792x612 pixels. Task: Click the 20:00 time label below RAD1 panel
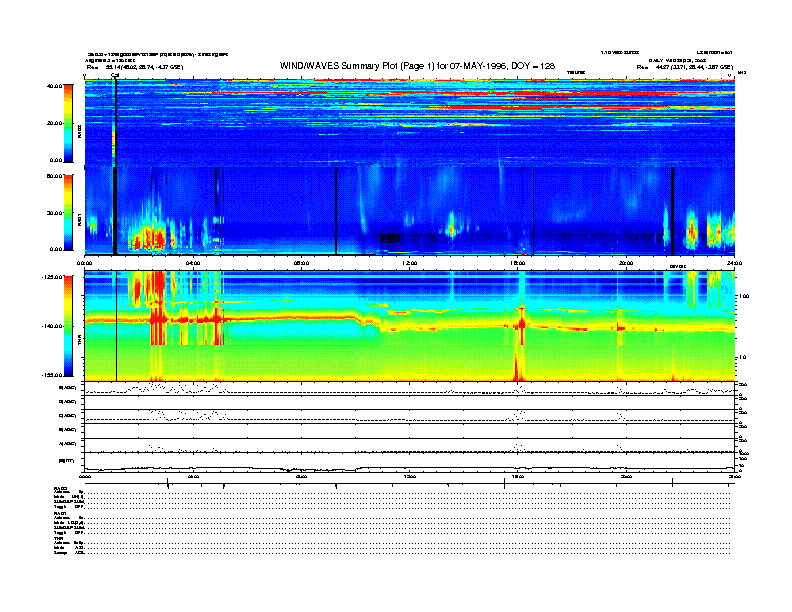pos(626,263)
